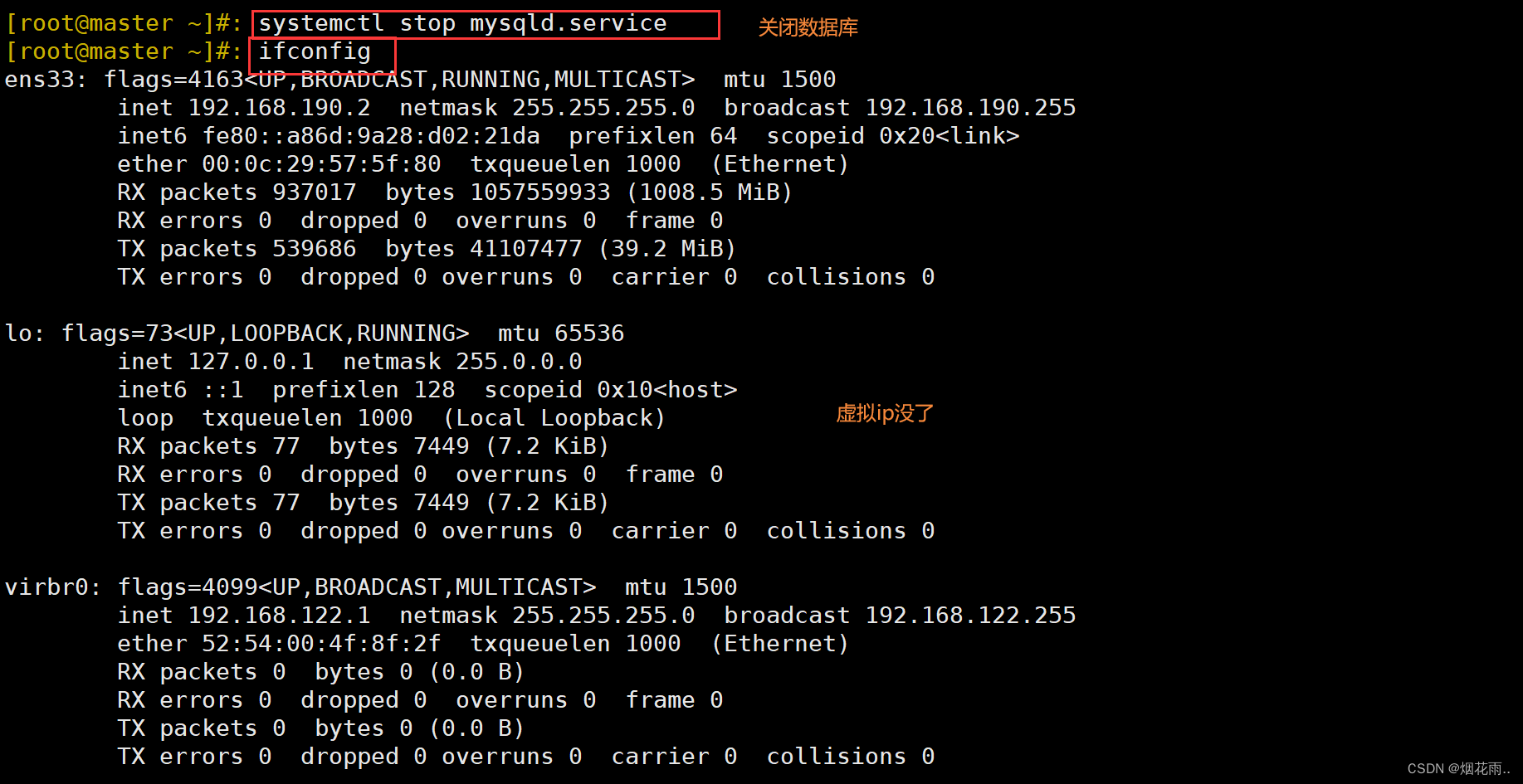
Task: Click the bytes value '1057559933'
Action: (540, 193)
